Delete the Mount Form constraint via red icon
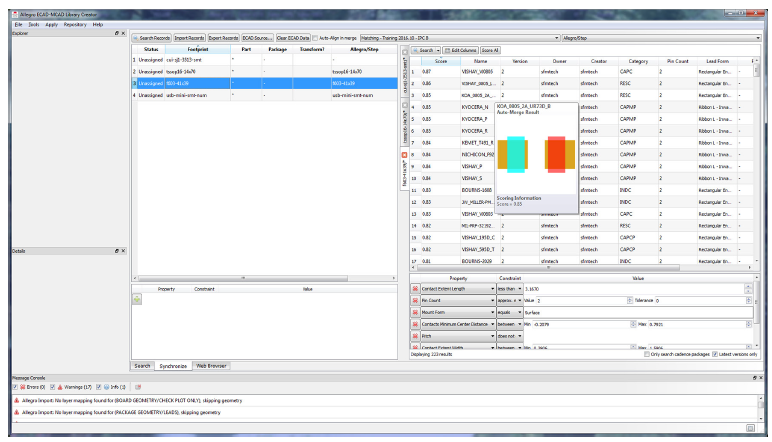Image resolution: width=772 pixels, height=442 pixels. [x=415, y=312]
